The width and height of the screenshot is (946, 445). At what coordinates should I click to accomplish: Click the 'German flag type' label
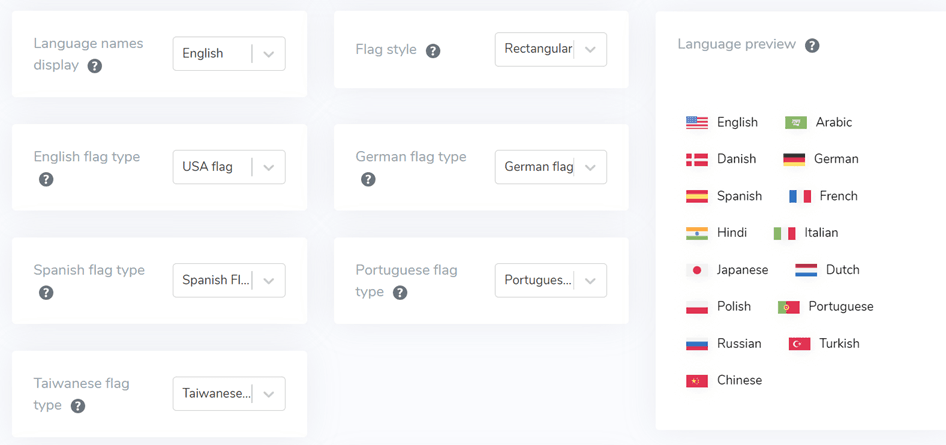tap(411, 157)
